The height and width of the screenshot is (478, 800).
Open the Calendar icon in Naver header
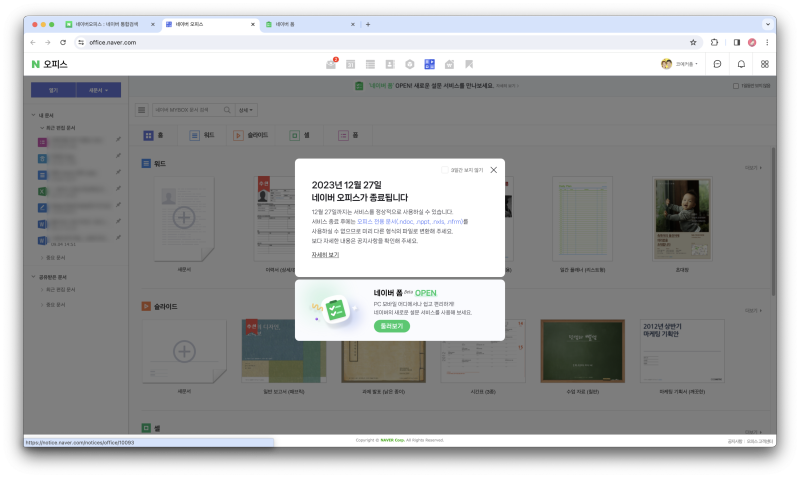click(x=351, y=64)
